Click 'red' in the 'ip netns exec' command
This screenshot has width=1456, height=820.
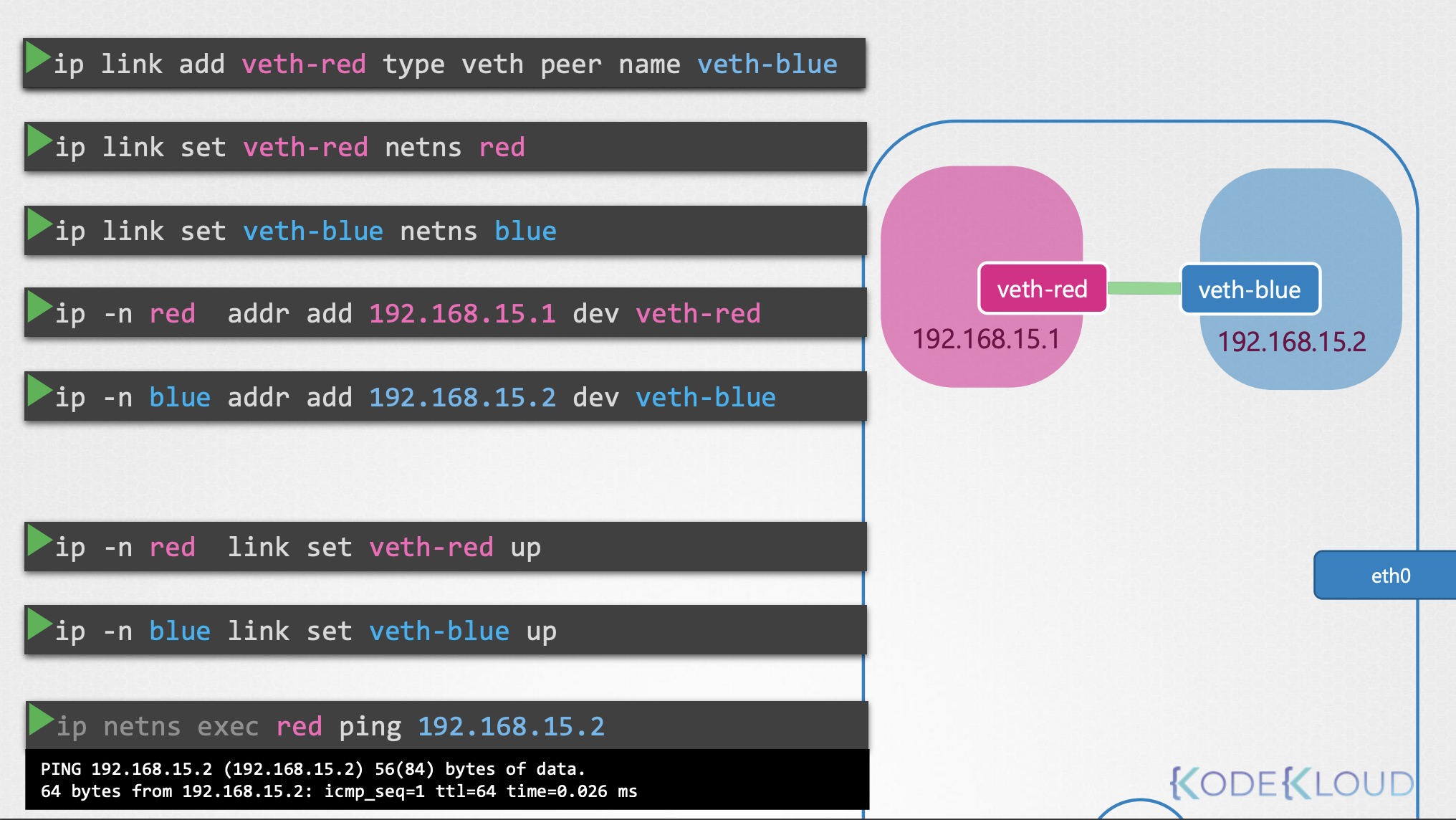[299, 727]
